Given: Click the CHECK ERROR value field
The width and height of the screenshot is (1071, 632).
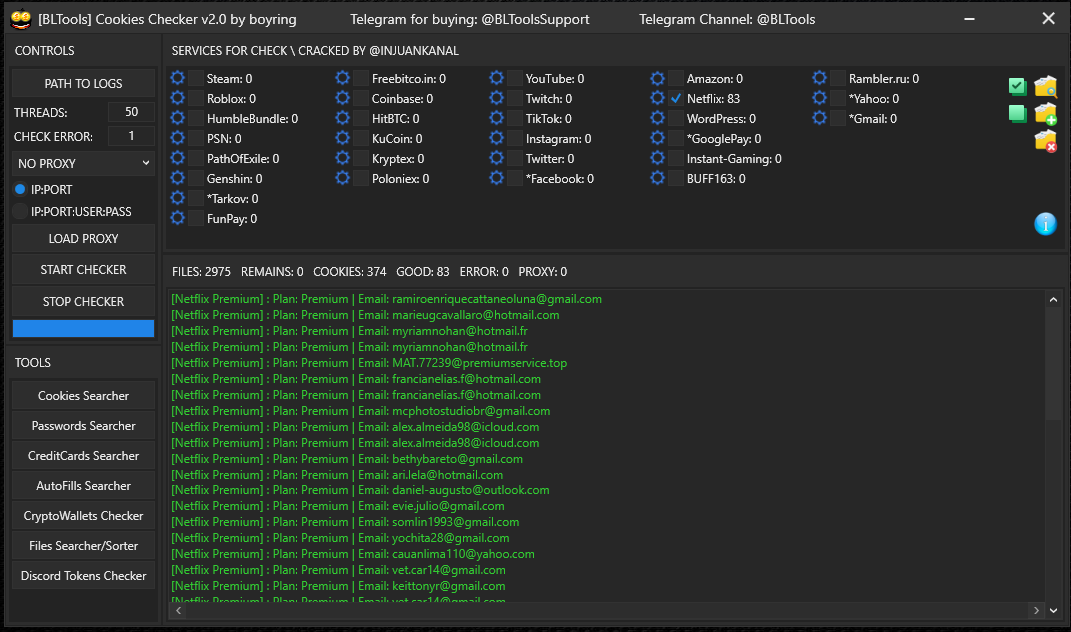Looking at the screenshot, I should click(x=131, y=136).
